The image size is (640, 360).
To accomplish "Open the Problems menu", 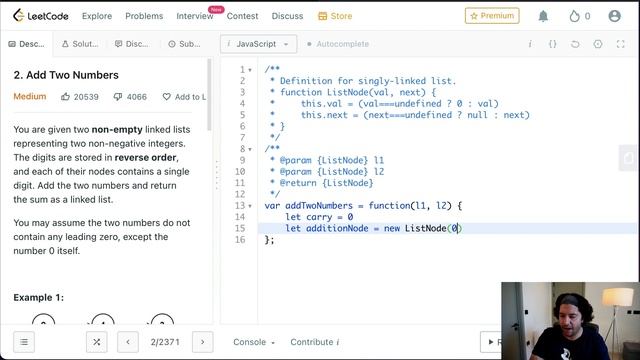I will click(x=144, y=16).
